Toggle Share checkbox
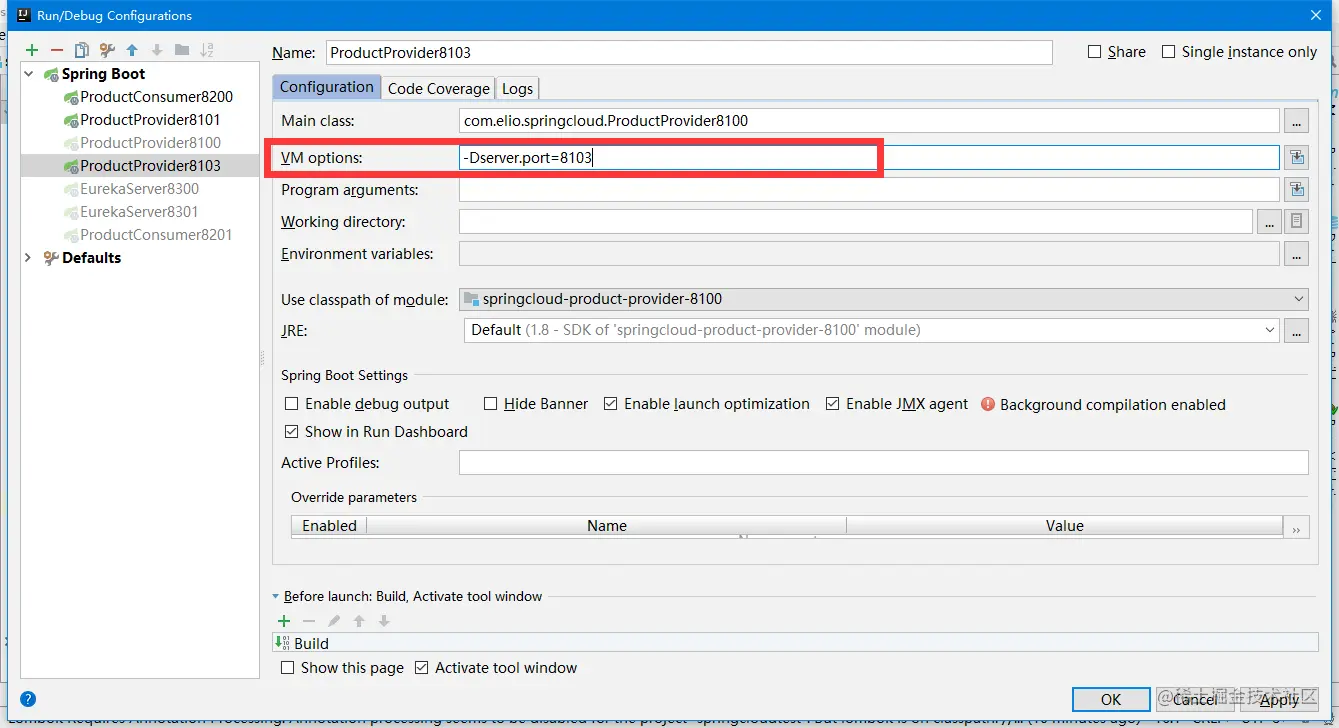 [1094, 52]
